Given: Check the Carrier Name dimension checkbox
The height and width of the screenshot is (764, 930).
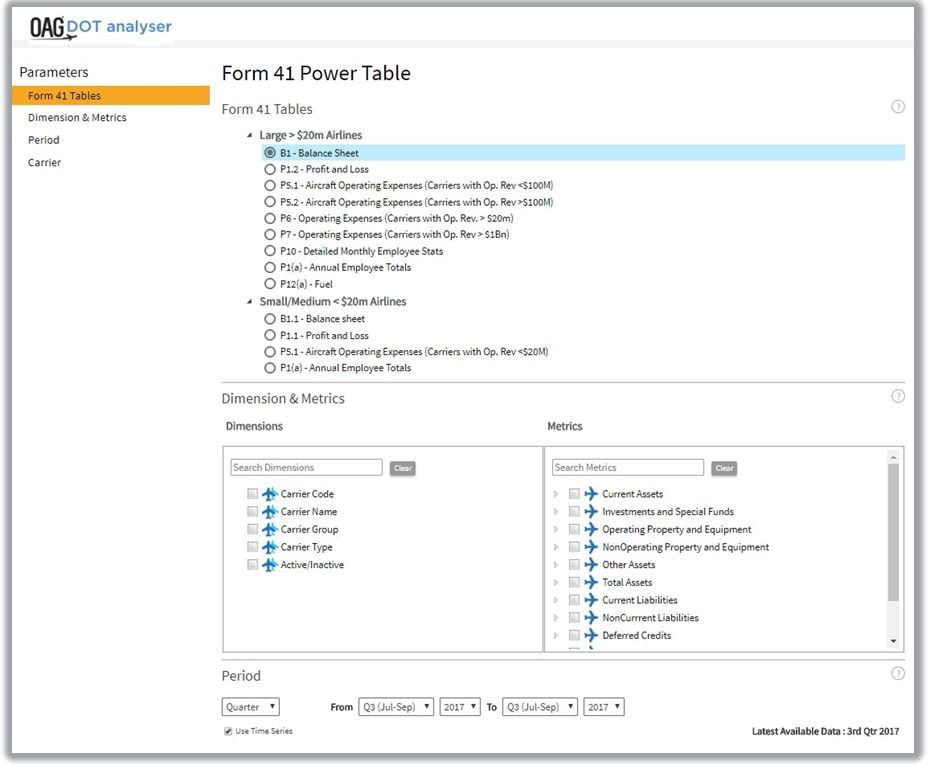Looking at the screenshot, I should pyautogui.click(x=253, y=512).
